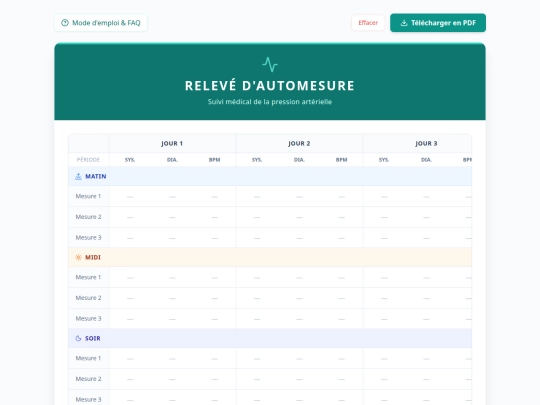The width and height of the screenshot is (540, 405).
Task: Click the sun icon next to MIDI
Action: click(x=79, y=257)
